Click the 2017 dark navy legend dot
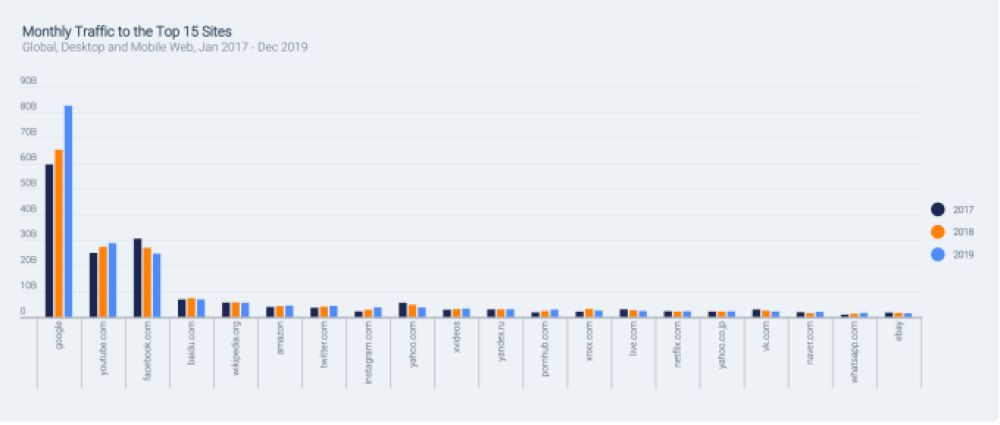The image size is (1000, 425). coord(938,210)
